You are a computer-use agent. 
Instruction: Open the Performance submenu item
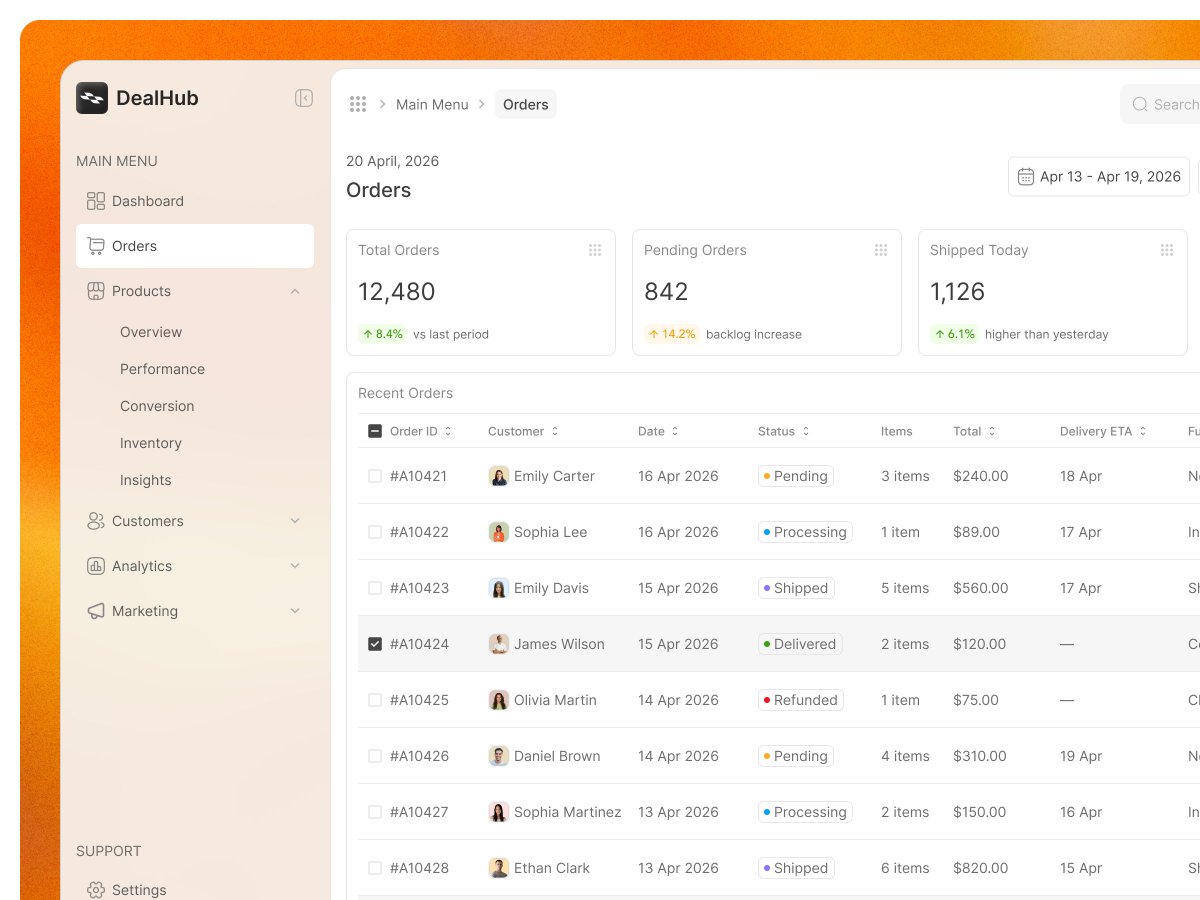[162, 369]
